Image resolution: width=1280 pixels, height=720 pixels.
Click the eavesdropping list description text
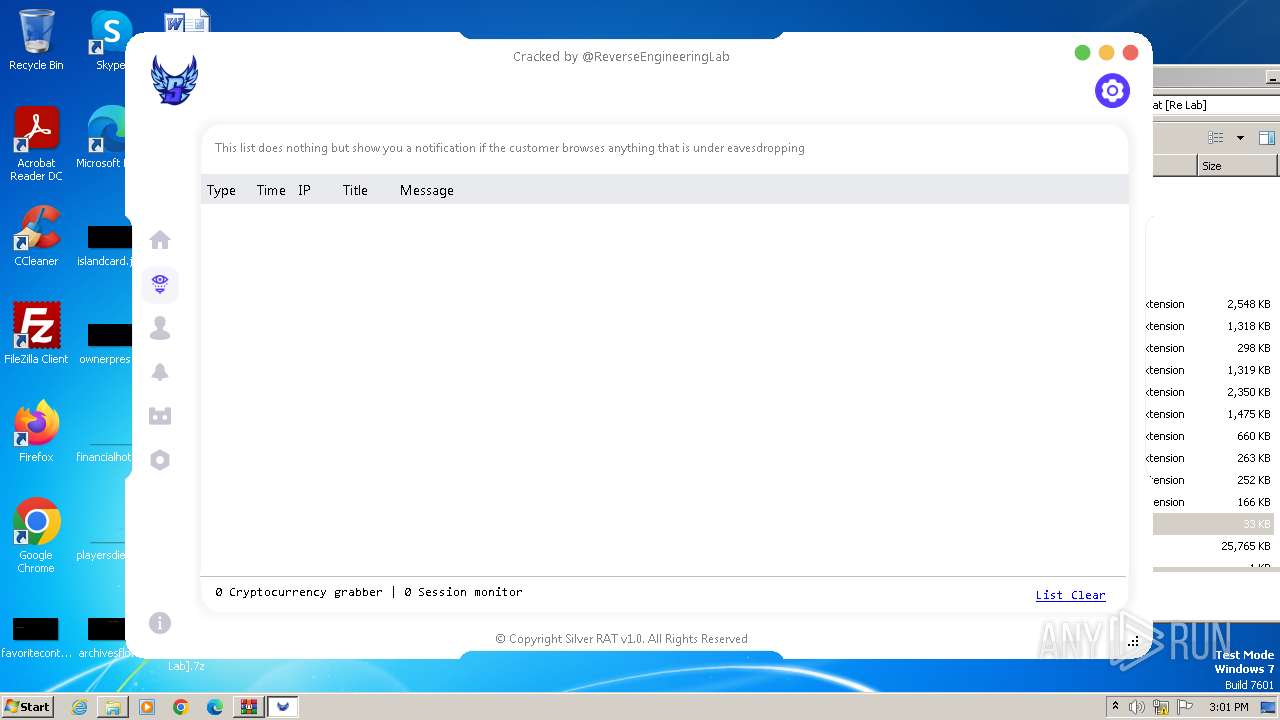click(x=510, y=148)
